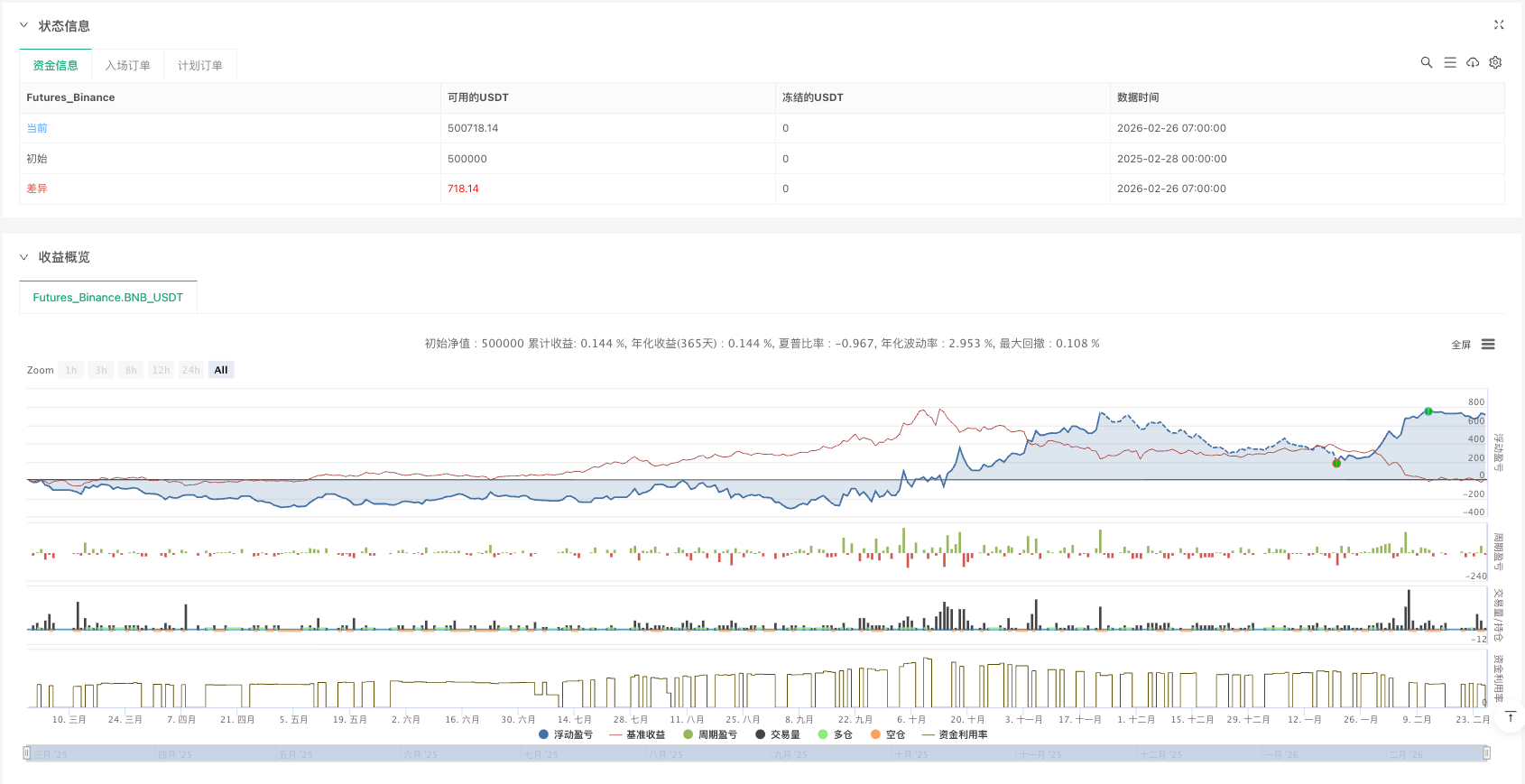
Task: Switch to the 入场订单 tab
Action: click(x=127, y=66)
